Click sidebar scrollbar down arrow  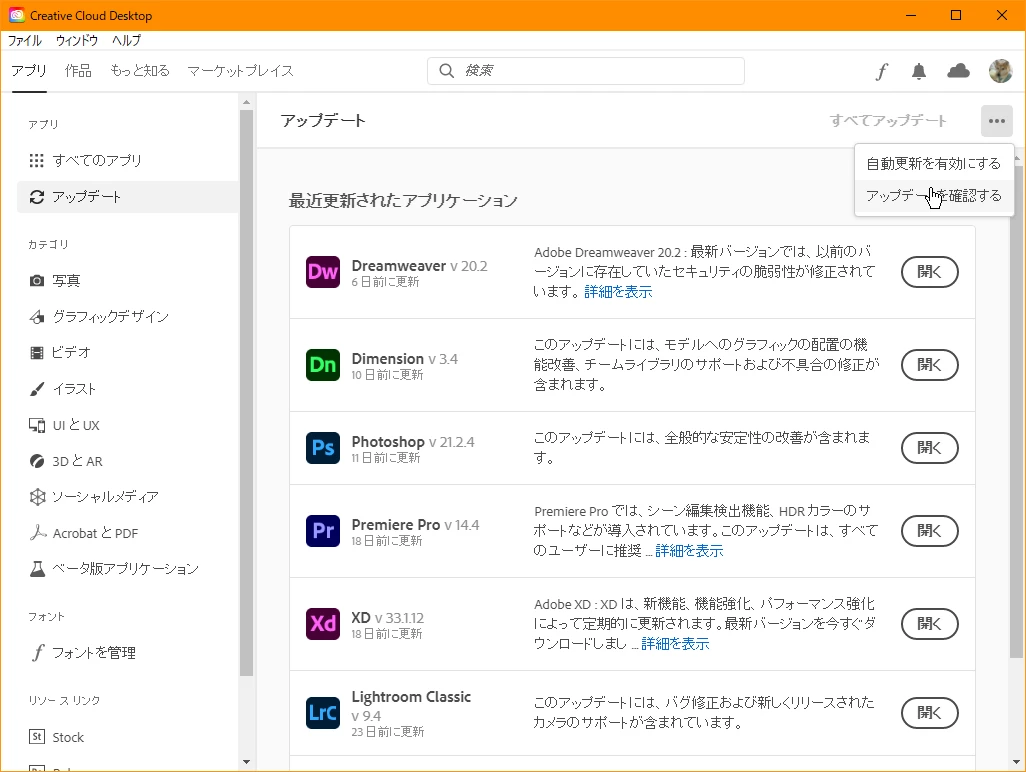pos(246,762)
